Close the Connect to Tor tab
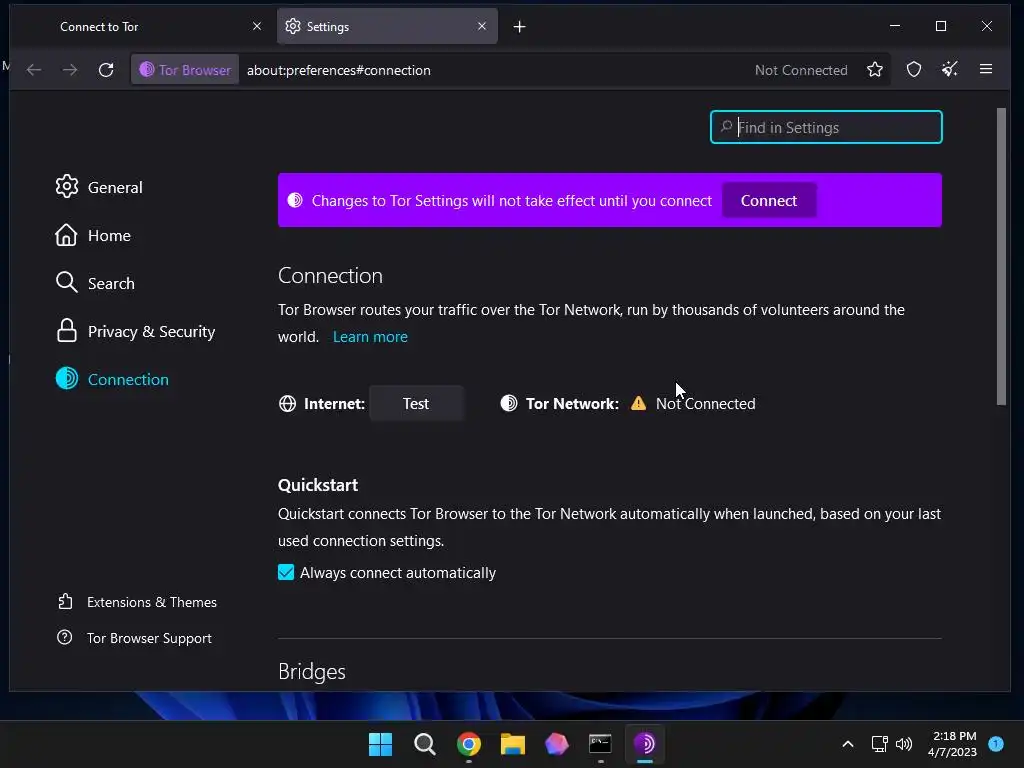1024x768 pixels. click(x=257, y=26)
